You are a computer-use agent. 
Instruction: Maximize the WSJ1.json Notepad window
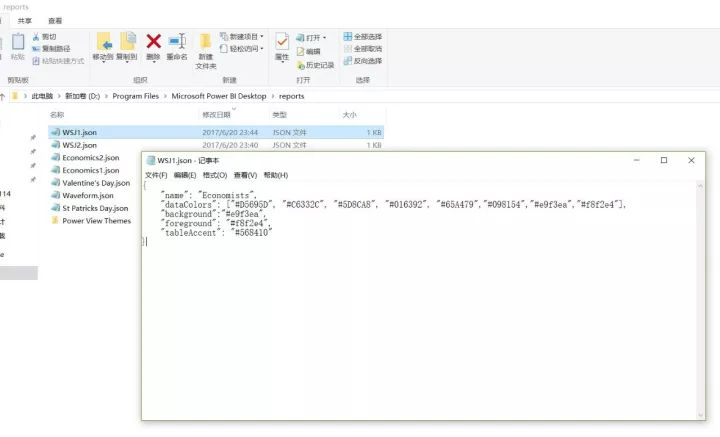[664, 160]
